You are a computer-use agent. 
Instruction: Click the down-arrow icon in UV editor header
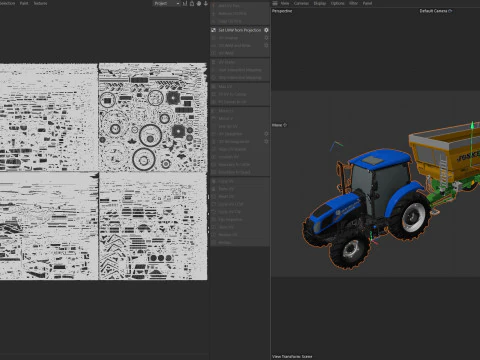pyautogui.click(x=206, y=3)
